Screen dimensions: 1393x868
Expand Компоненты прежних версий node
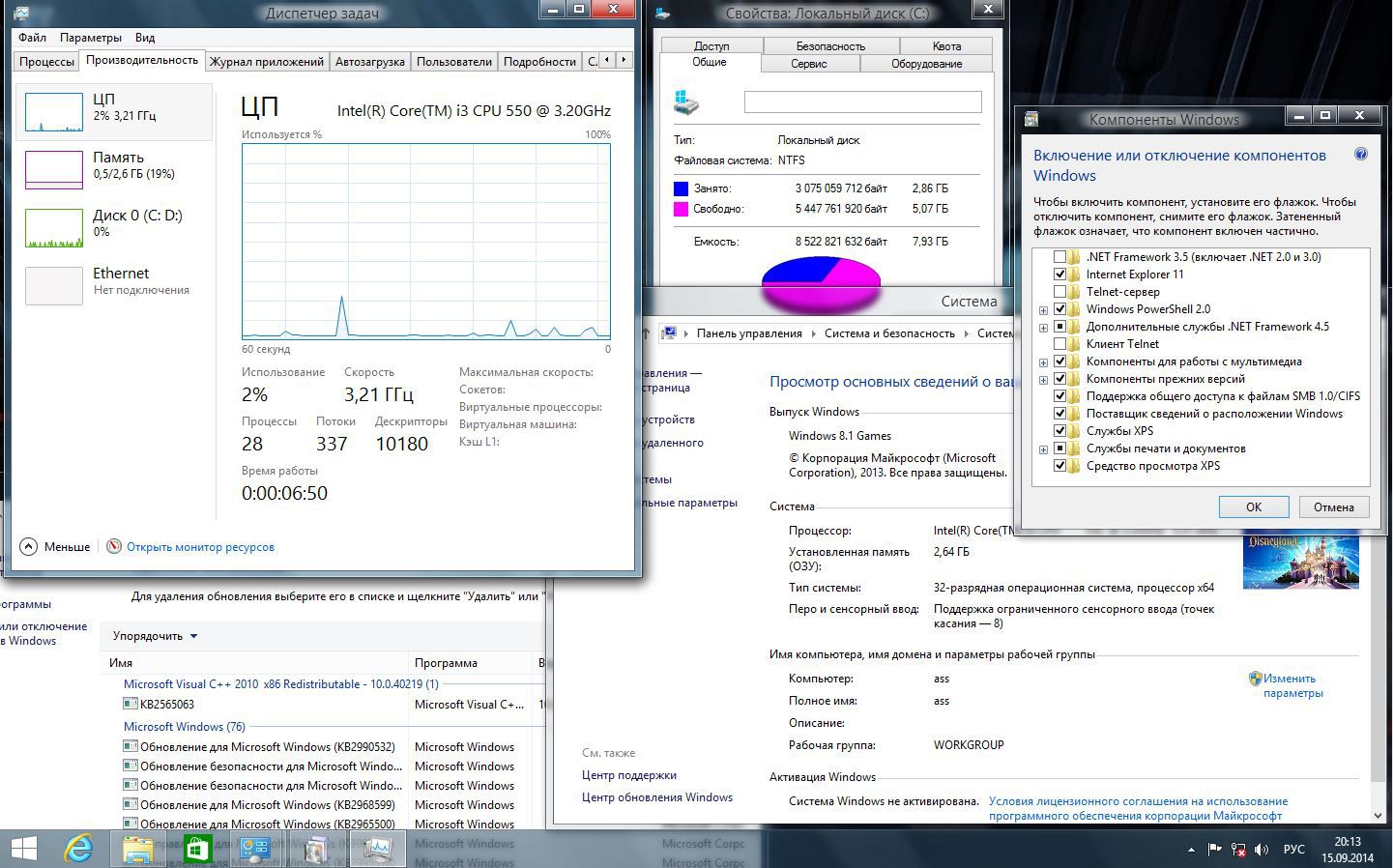1043,380
